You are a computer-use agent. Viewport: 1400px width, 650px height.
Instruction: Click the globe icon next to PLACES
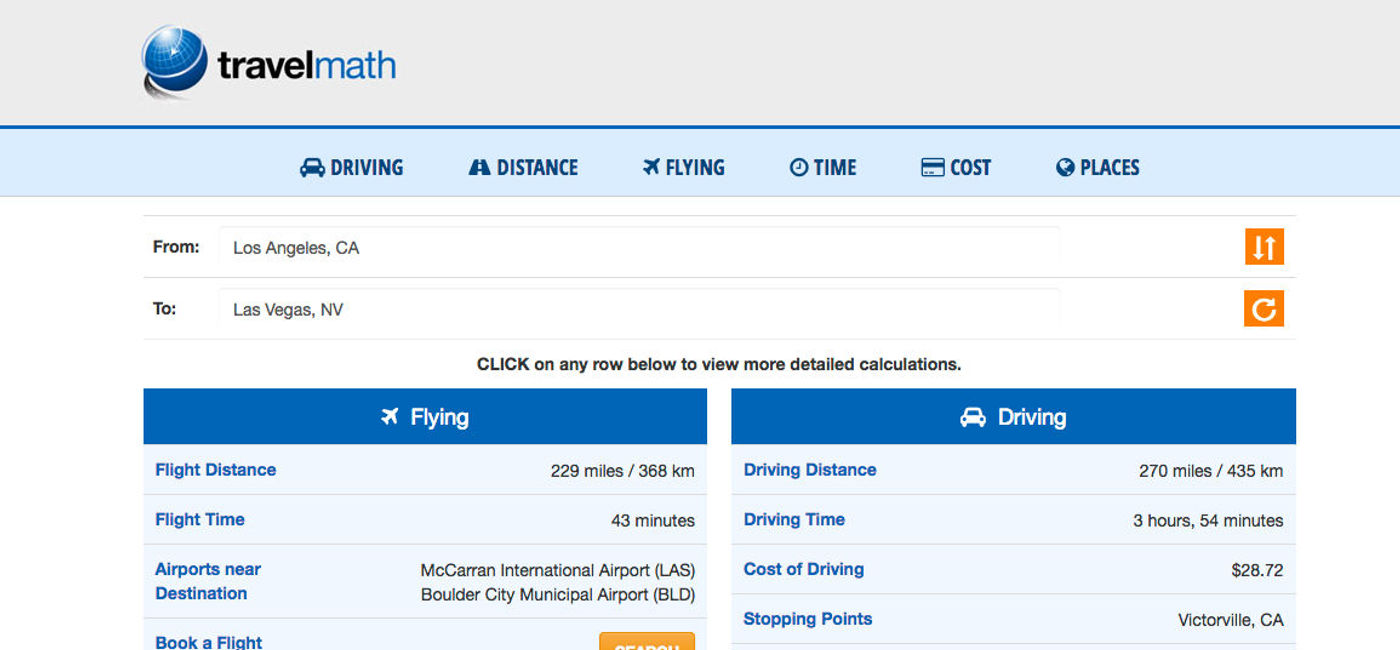(x=1065, y=168)
